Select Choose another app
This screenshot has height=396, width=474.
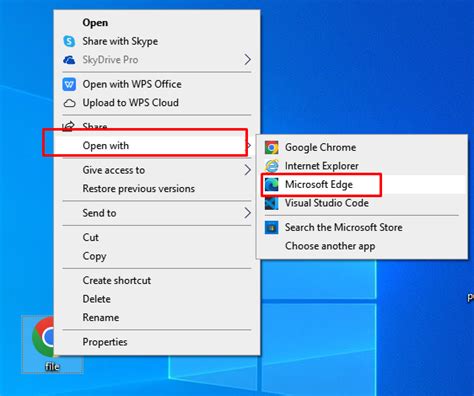click(362, 246)
